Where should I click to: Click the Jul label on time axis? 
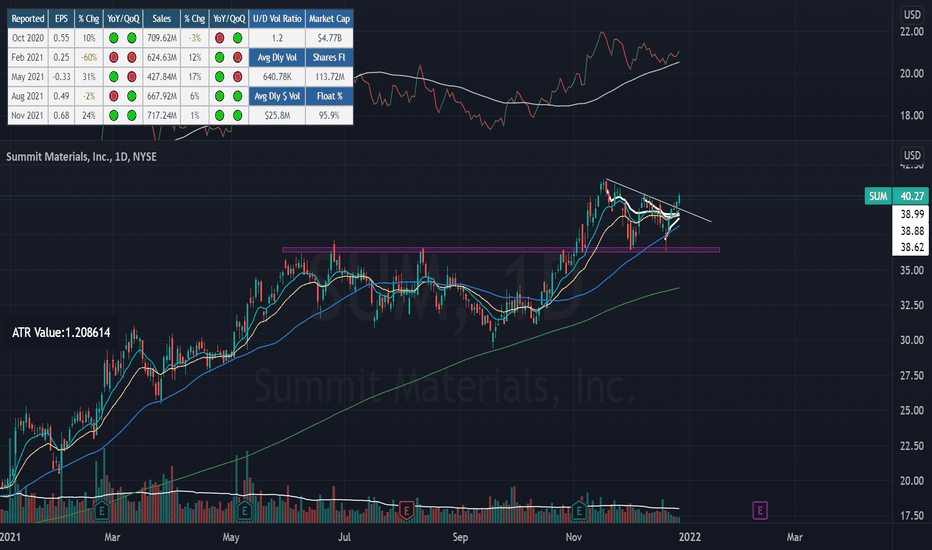pyautogui.click(x=344, y=537)
